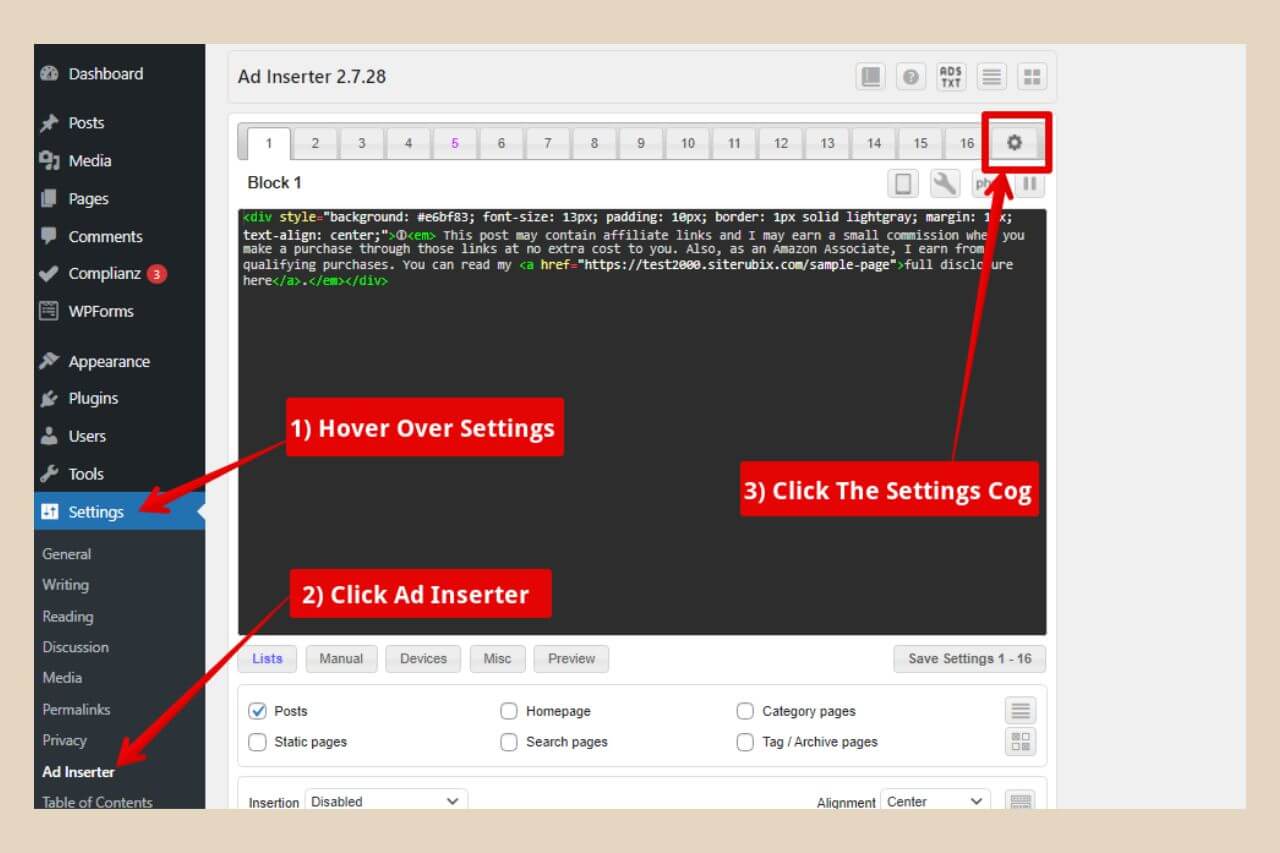Click the list icon beside Category pages
1280x853 pixels.
click(1021, 711)
